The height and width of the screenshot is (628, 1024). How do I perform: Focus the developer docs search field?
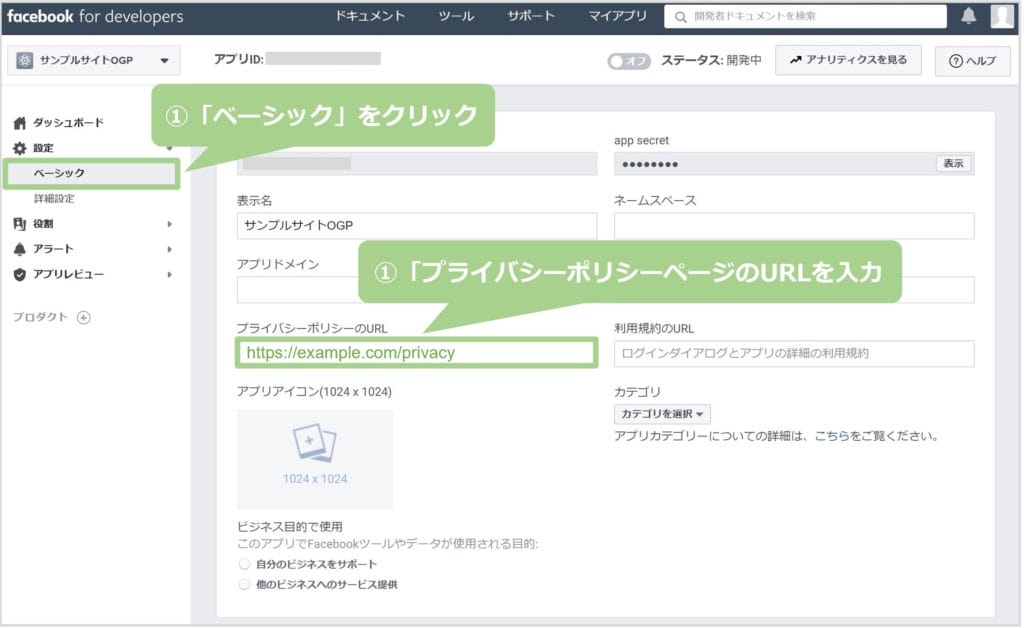click(x=806, y=17)
